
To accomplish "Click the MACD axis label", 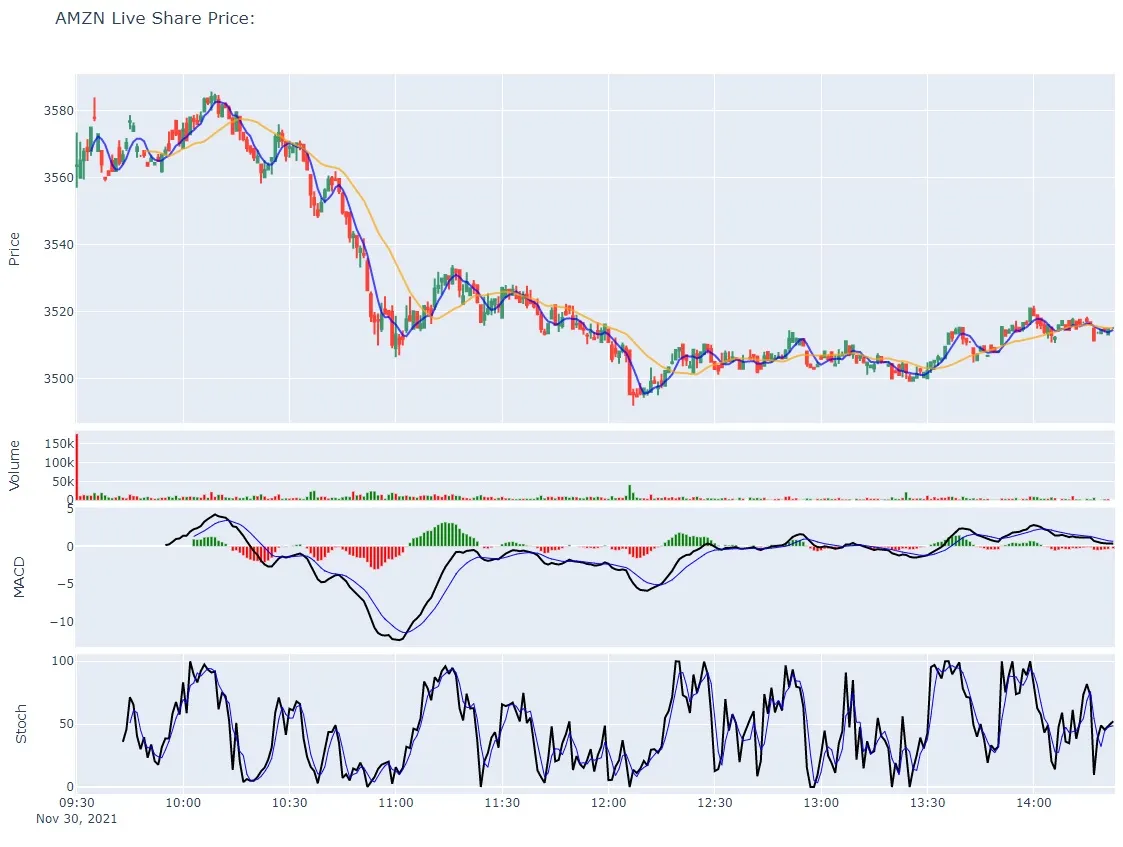I will point(19,576).
